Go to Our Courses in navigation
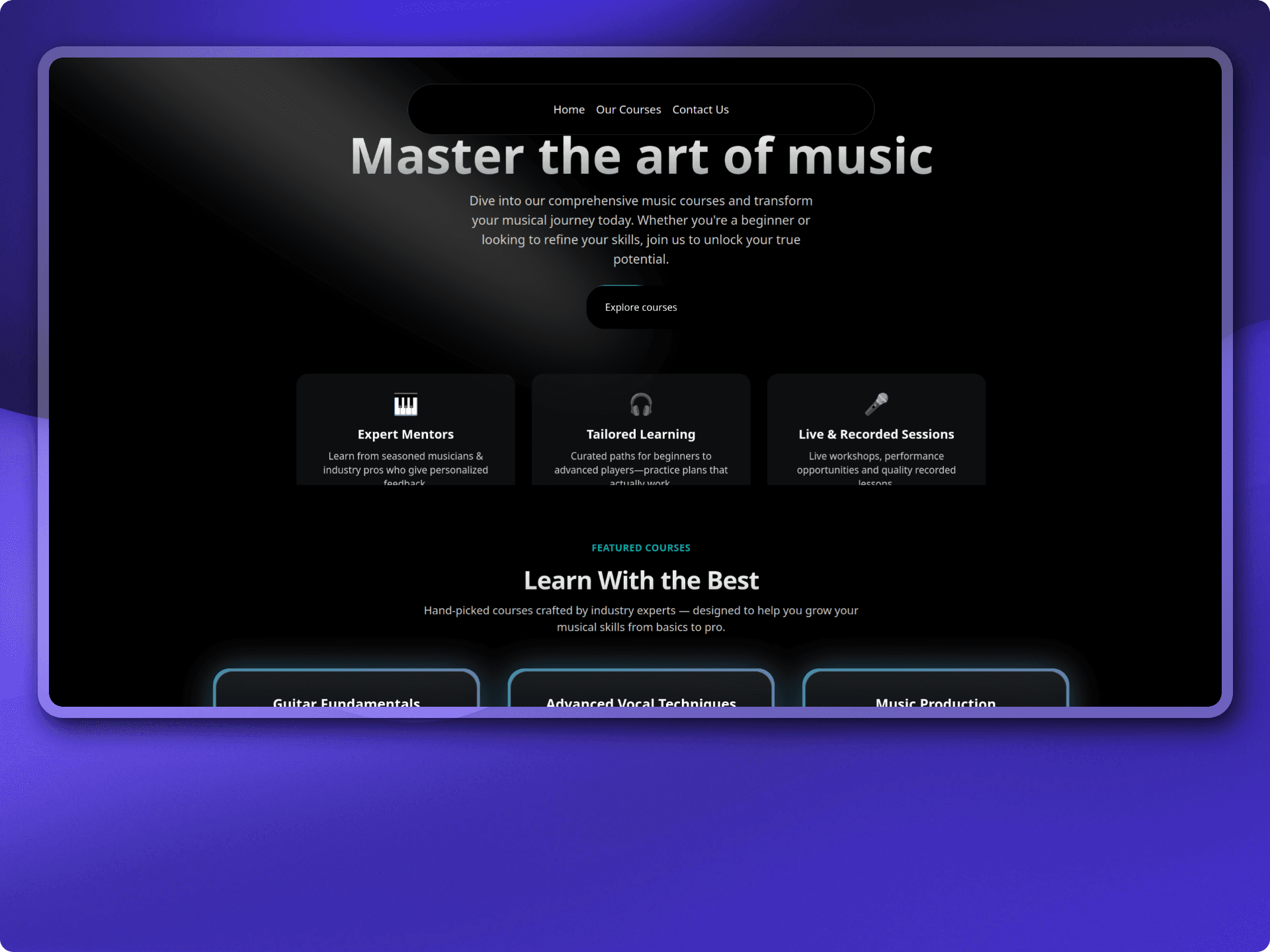The height and width of the screenshot is (952, 1270). [628, 110]
